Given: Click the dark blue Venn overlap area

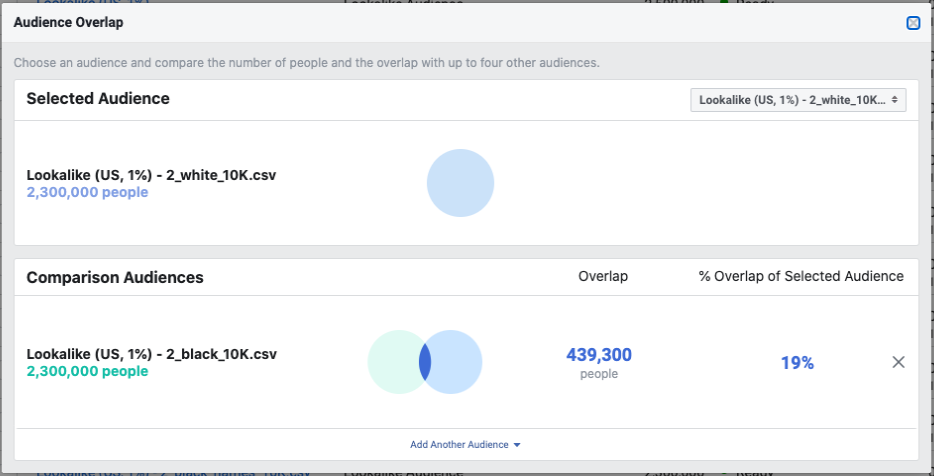Looking at the screenshot, I should (x=425, y=362).
